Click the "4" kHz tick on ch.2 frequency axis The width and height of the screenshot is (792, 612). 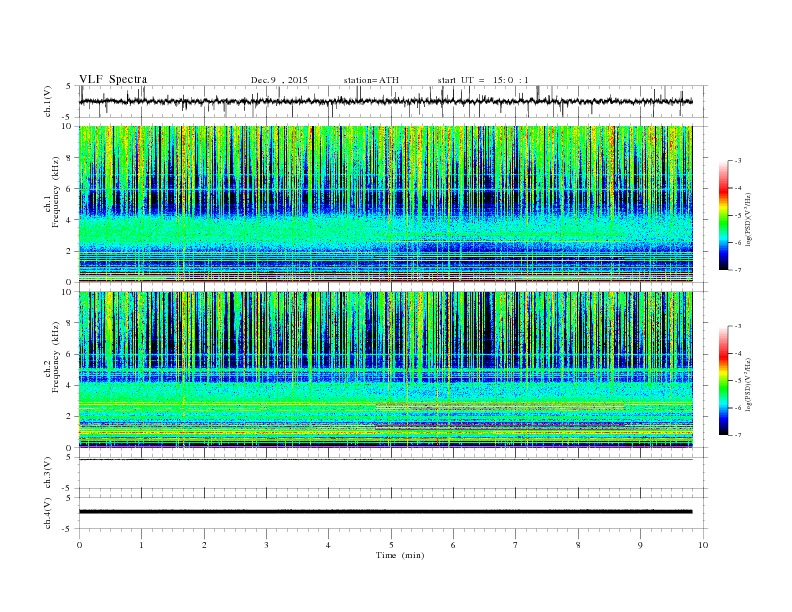point(69,386)
